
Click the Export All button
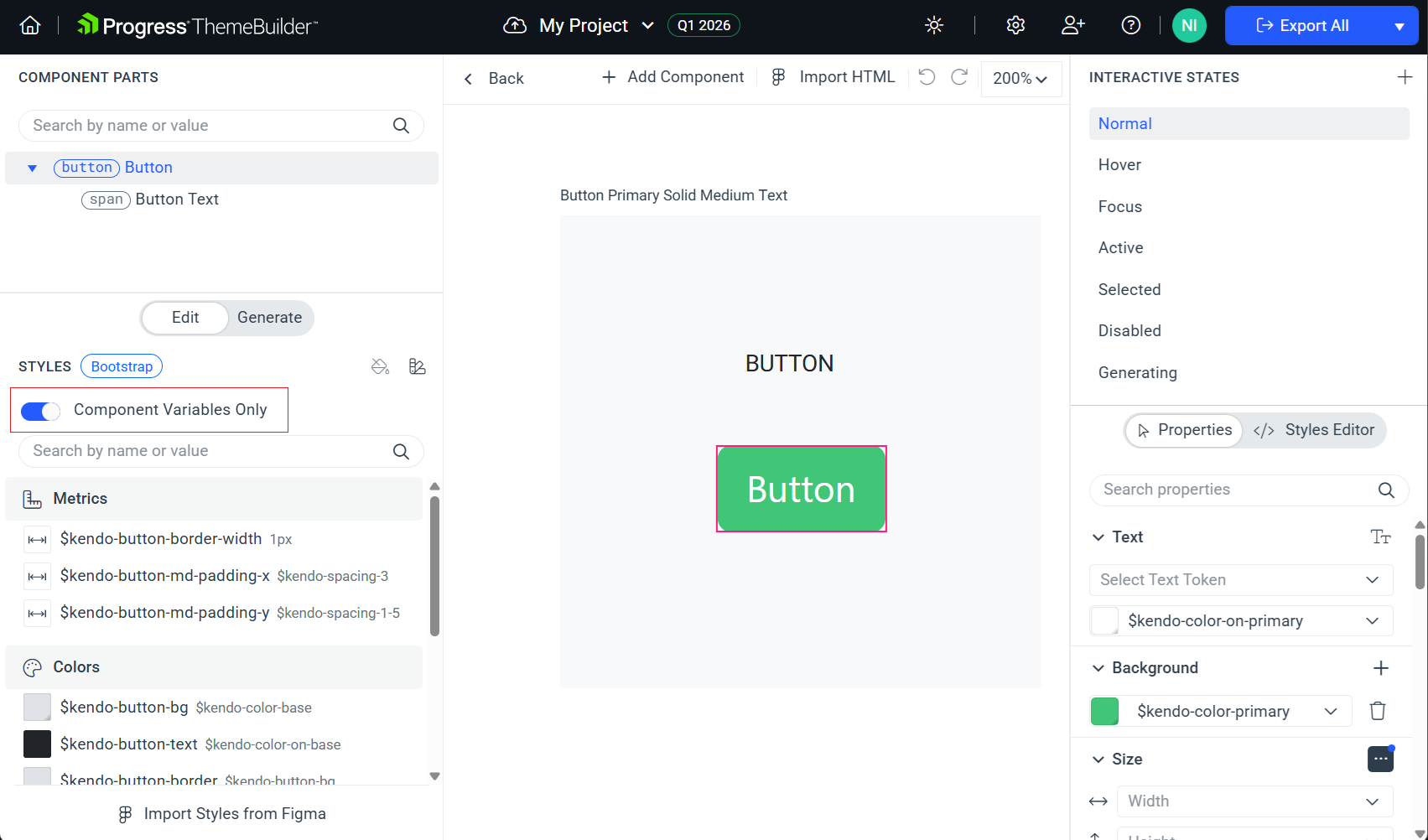(1303, 25)
